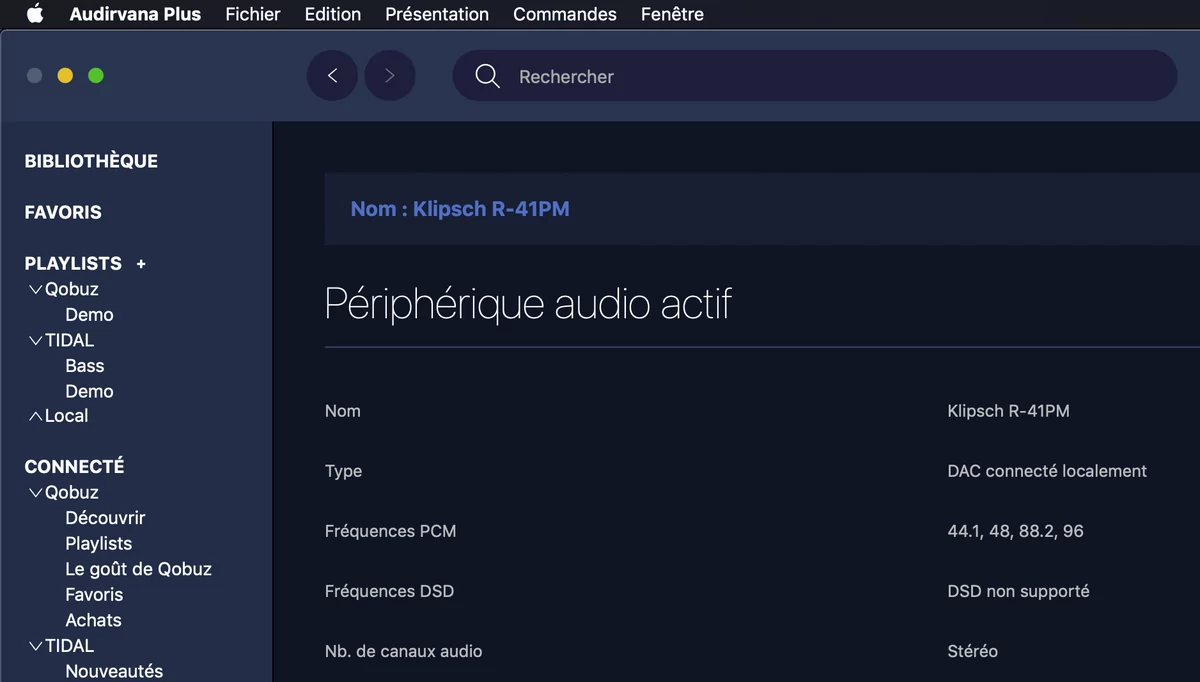The image size is (1200, 682).
Task: Open the Bibliothèque section
Action: [91, 161]
